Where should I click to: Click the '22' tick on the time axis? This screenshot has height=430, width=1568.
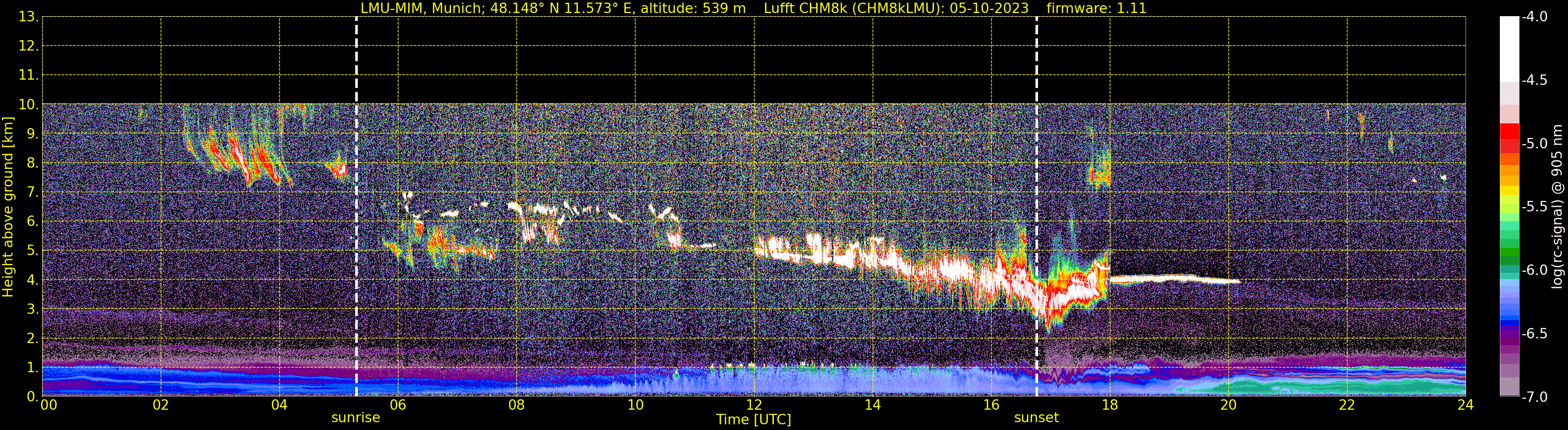click(x=1347, y=405)
